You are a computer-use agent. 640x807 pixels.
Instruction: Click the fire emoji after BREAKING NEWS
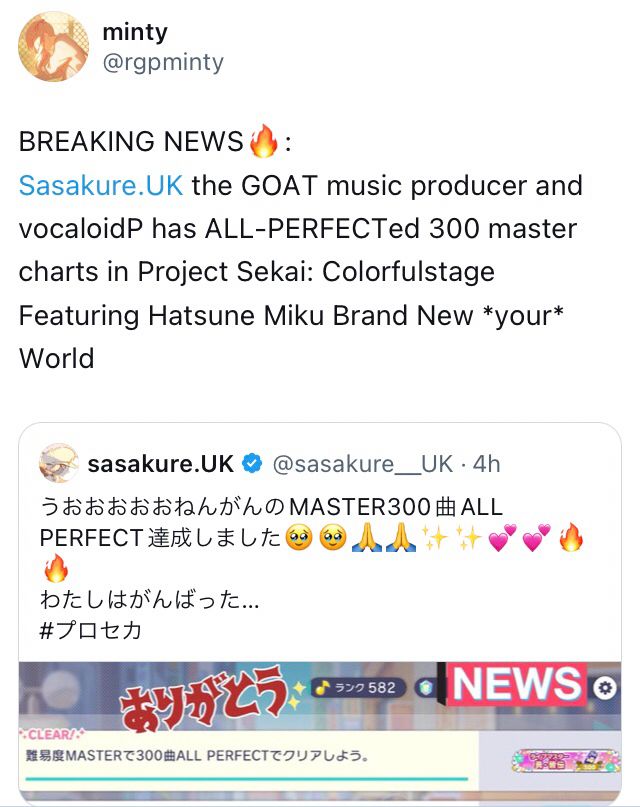pyautogui.click(x=263, y=141)
